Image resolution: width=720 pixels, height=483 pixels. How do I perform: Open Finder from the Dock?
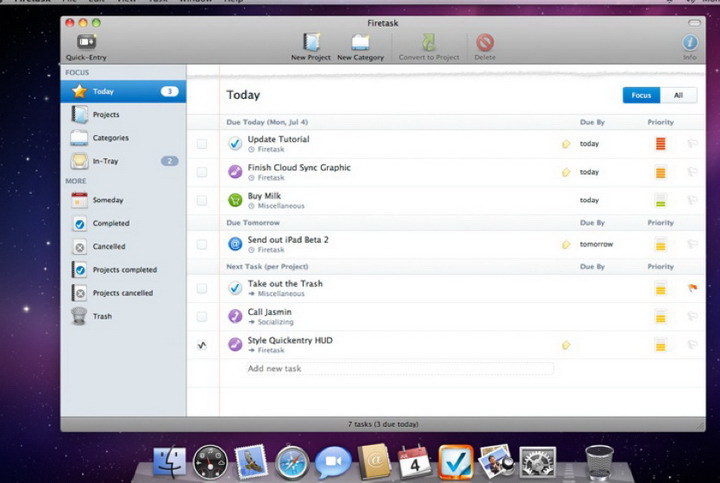pyautogui.click(x=170, y=462)
